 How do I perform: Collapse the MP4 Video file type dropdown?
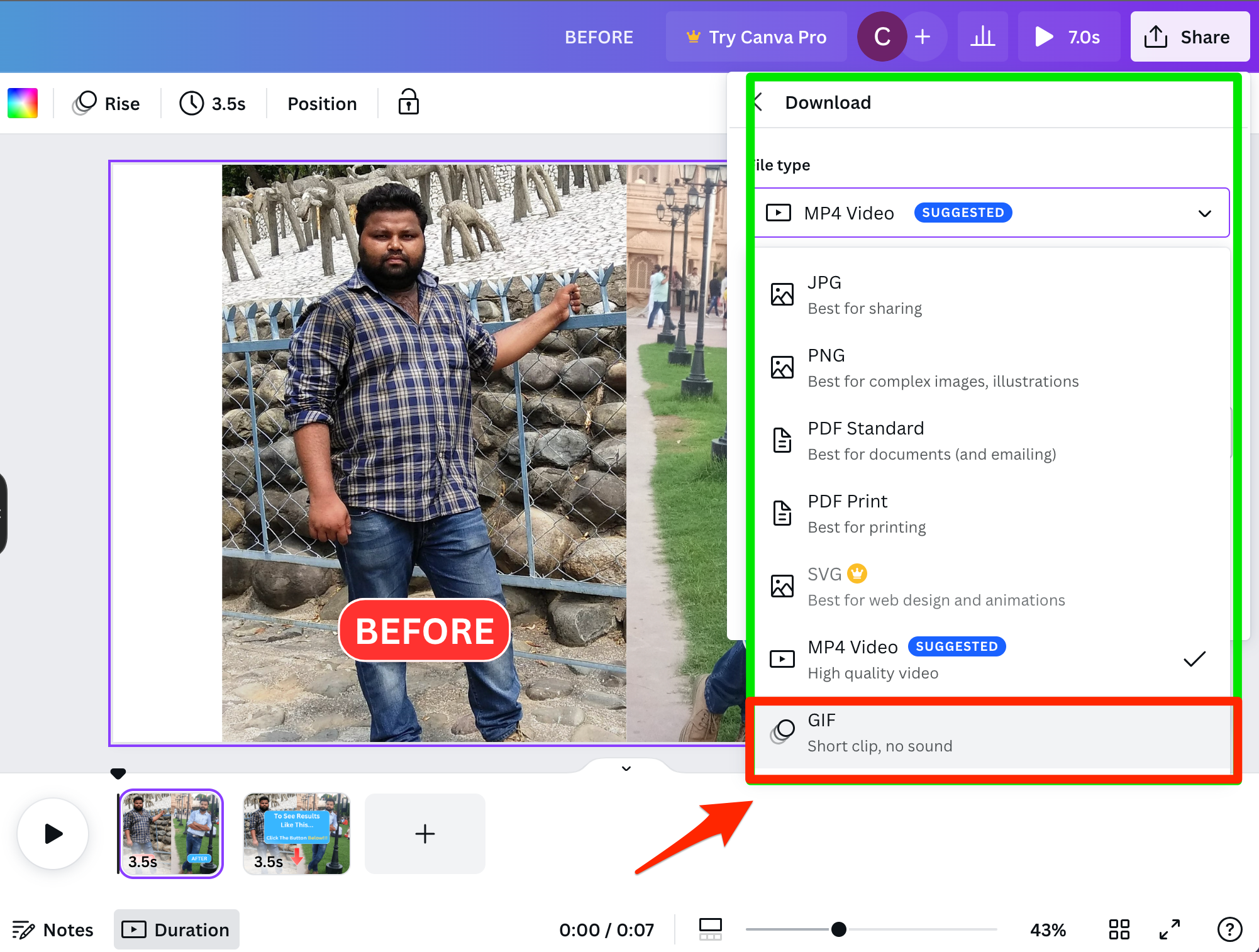(x=991, y=213)
